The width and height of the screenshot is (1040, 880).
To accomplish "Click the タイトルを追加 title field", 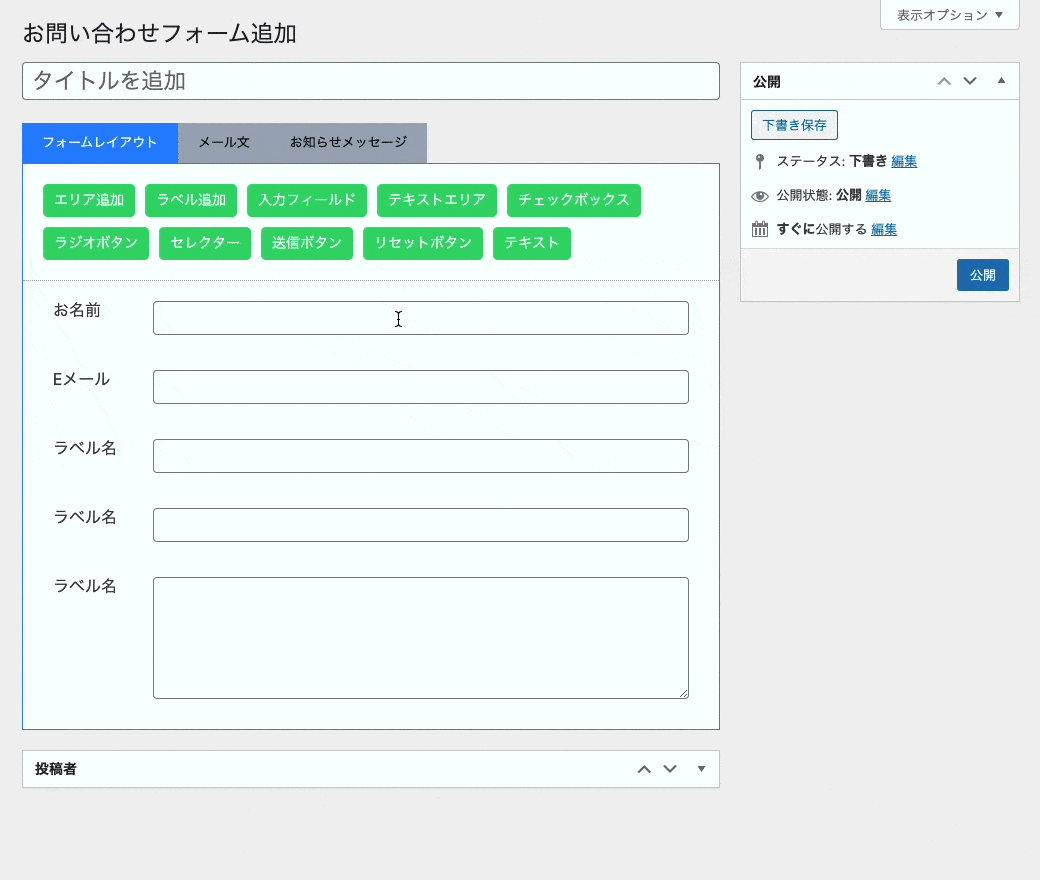I will 370,81.
